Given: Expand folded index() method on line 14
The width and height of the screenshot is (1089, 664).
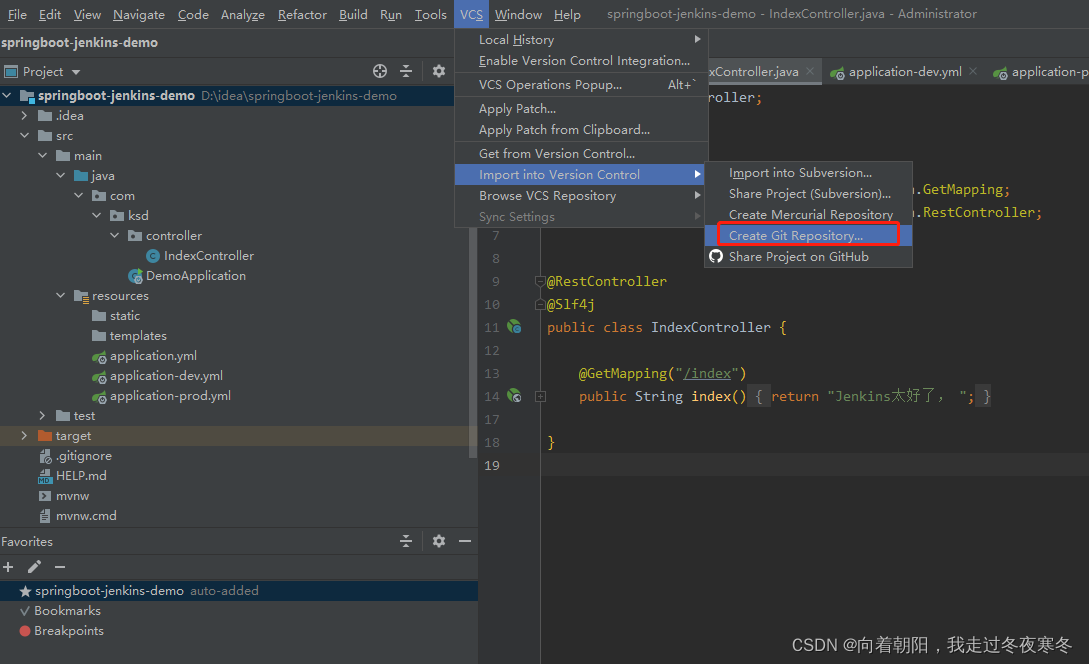Looking at the screenshot, I should (540, 397).
